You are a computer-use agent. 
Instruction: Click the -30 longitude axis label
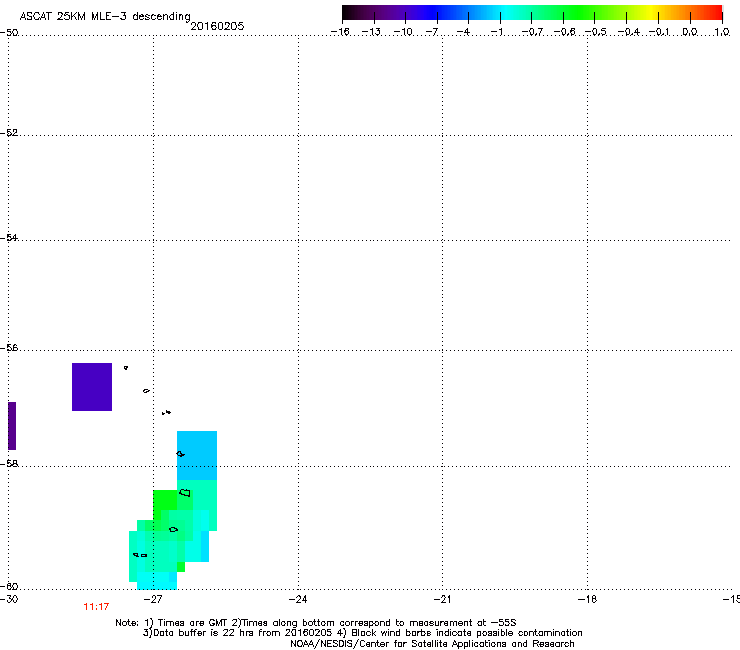pyautogui.click(x=9, y=599)
